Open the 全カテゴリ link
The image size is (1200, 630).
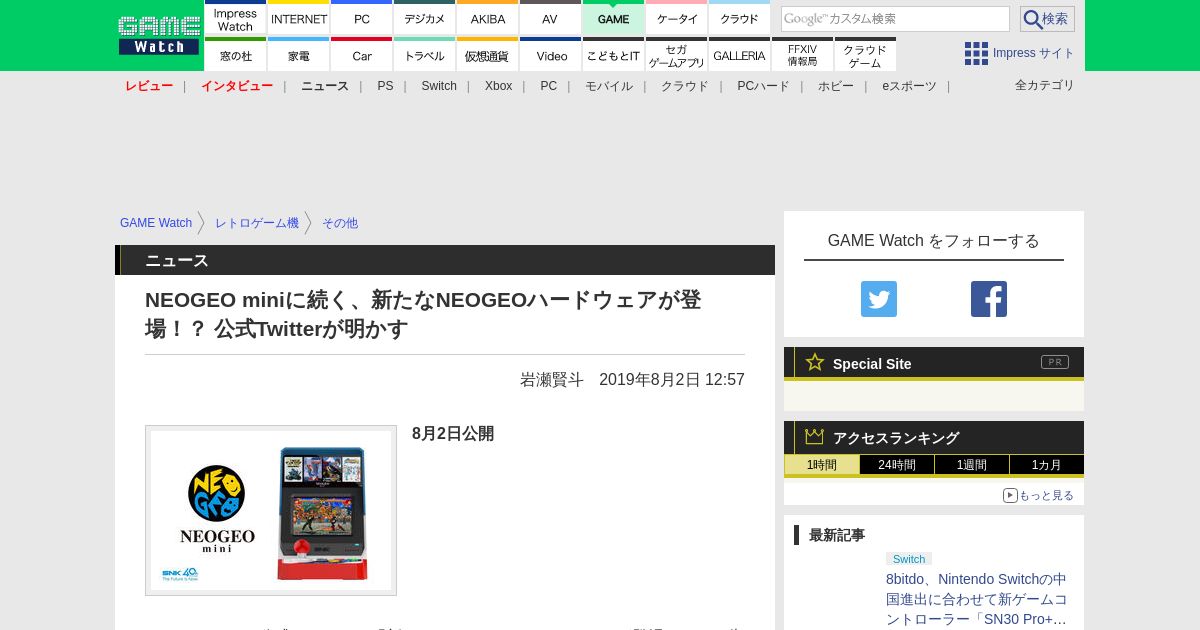click(x=1045, y=85)
